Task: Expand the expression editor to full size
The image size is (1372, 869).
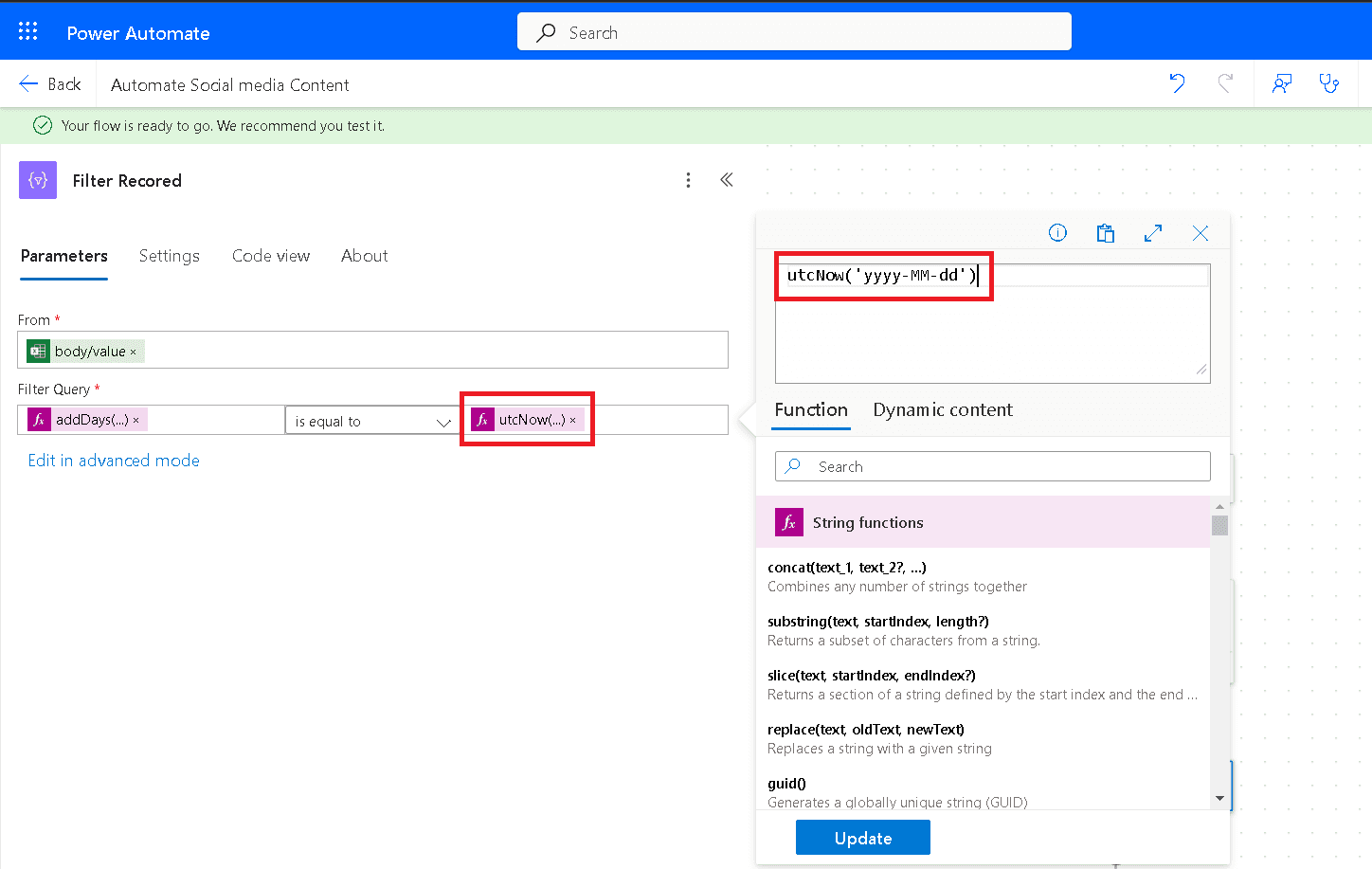Action: click(1153, 233)
